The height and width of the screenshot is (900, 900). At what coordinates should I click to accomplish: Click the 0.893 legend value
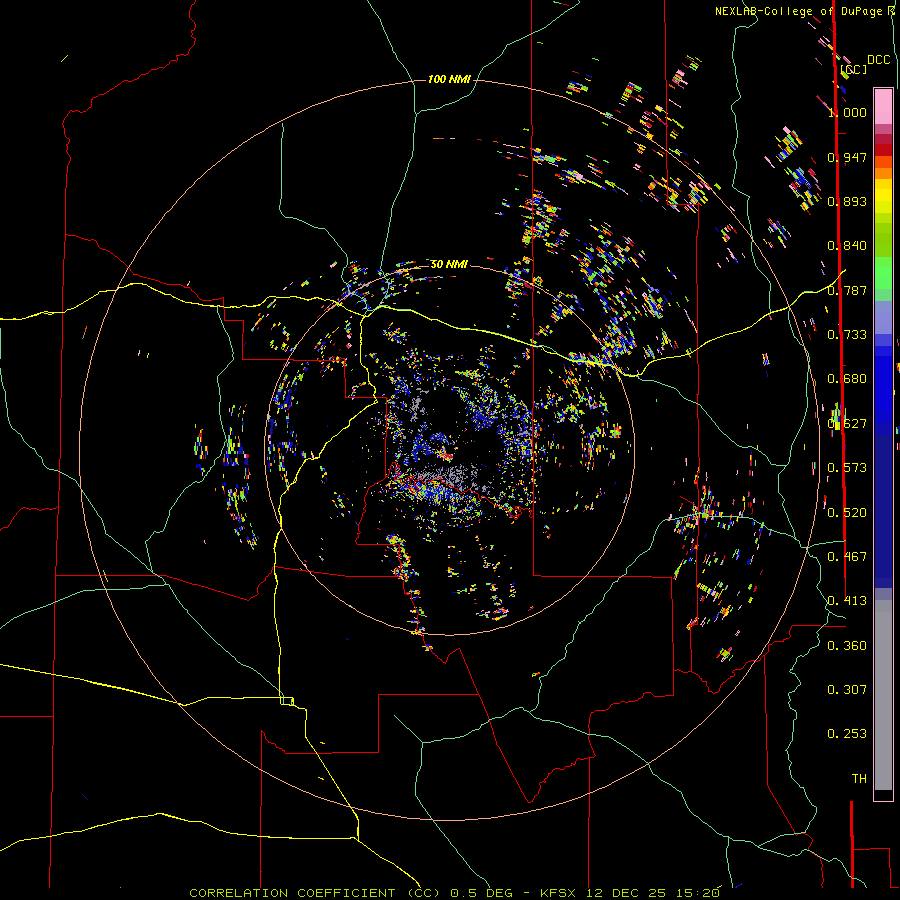[847, 201]
